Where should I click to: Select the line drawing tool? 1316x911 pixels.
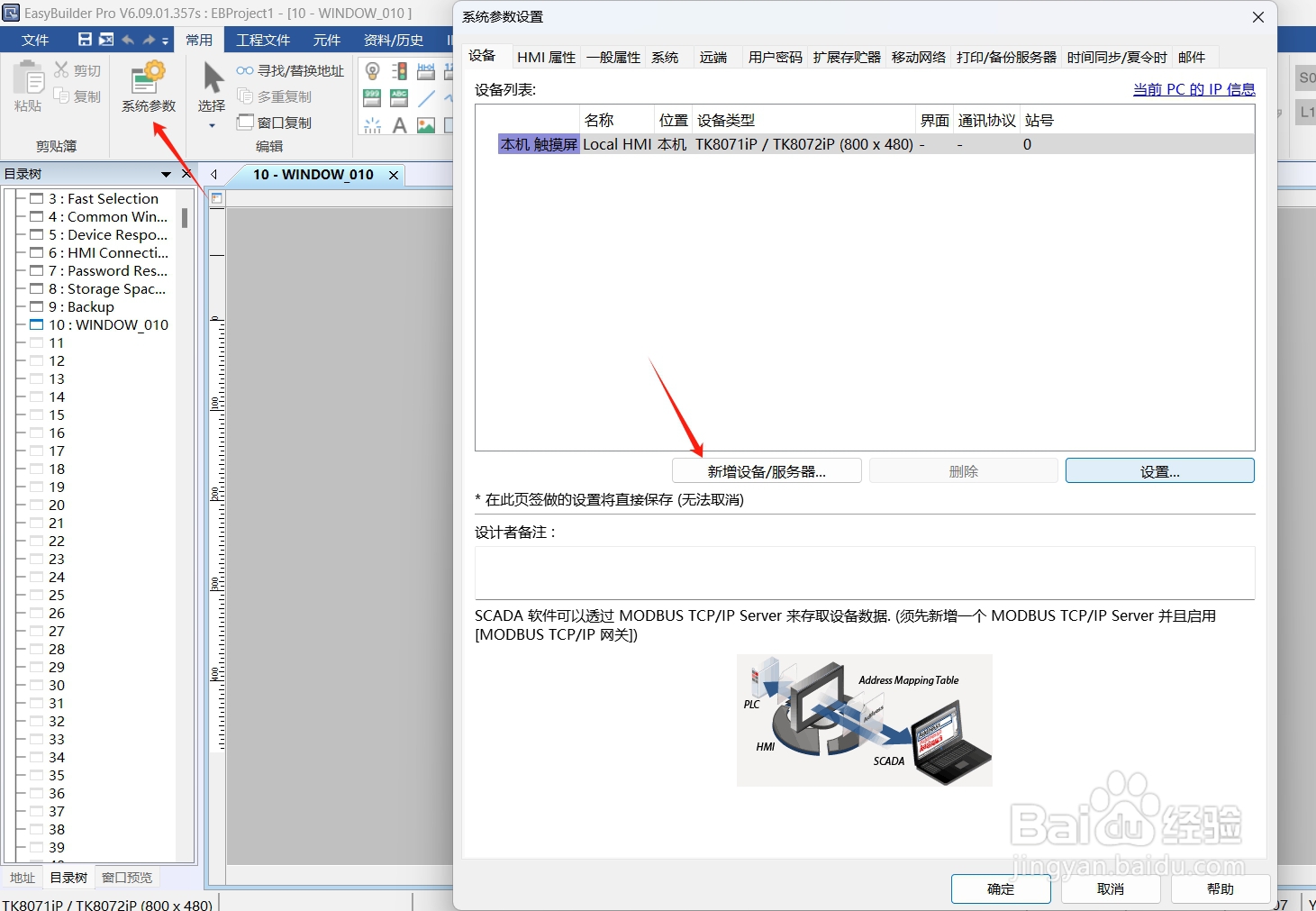[427, 98]
